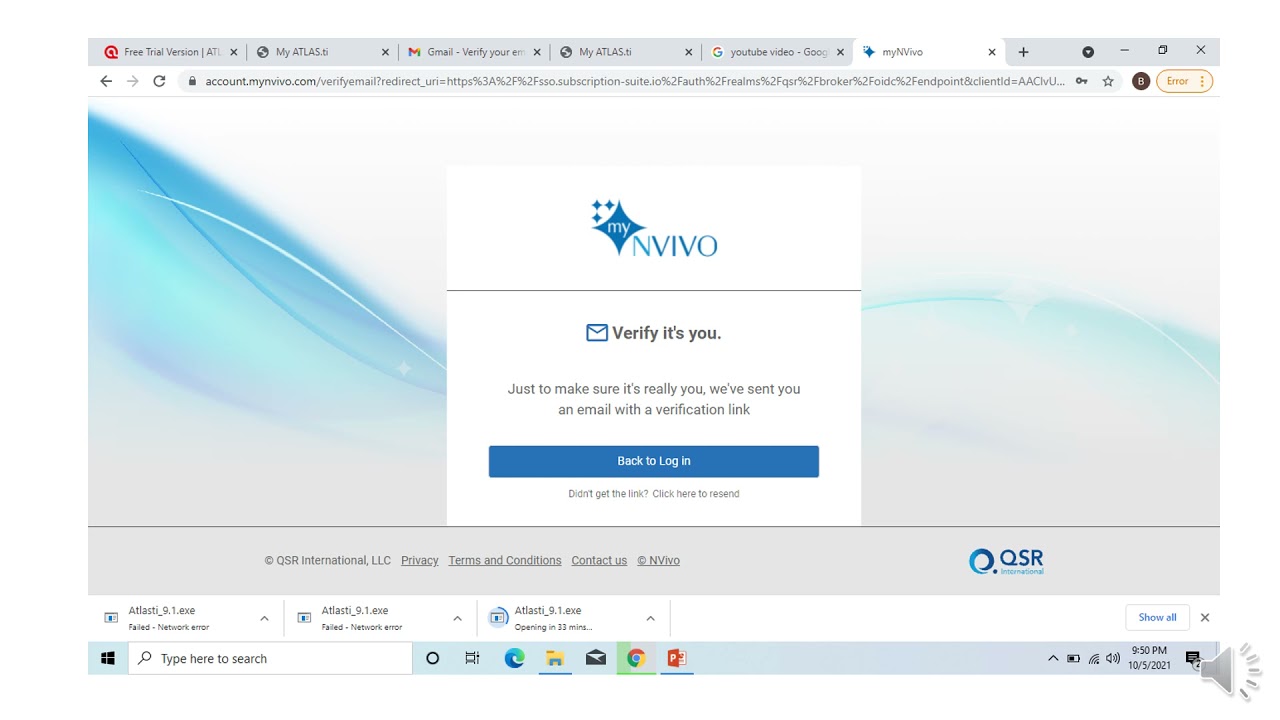The width and height of the screenshot is (1280, 720).
Task: Switch to second My ATLAS.ti tab
Action: click(x=626, y=52)
